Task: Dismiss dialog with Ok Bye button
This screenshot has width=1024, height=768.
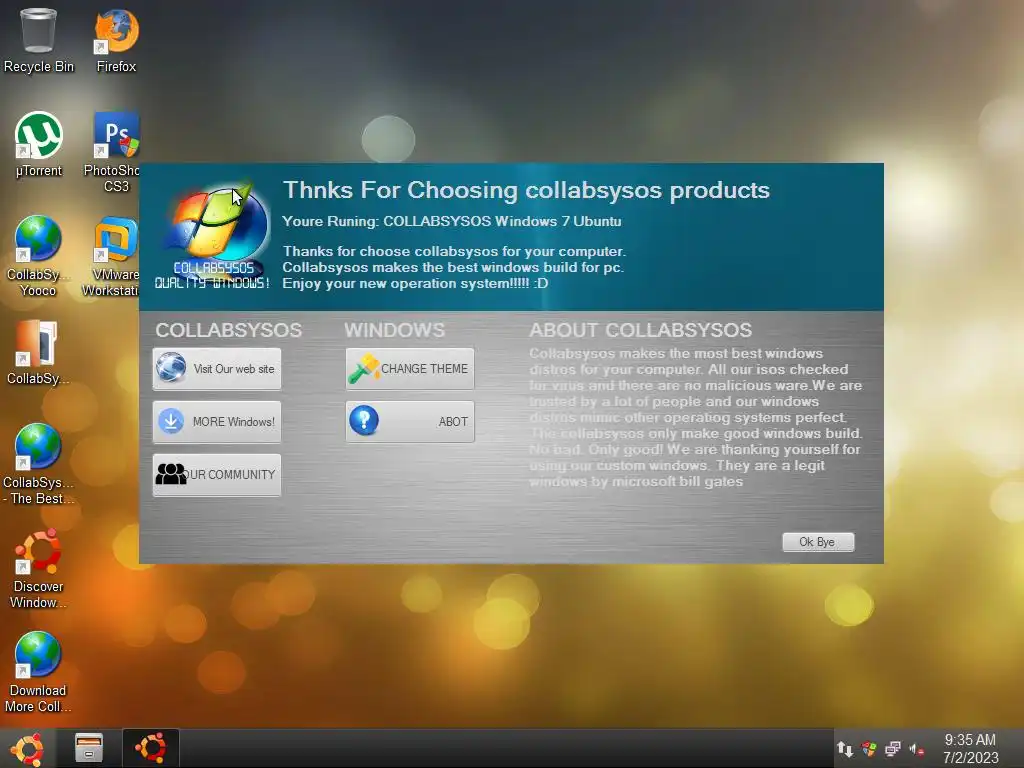Action: (x=818, y=542)
